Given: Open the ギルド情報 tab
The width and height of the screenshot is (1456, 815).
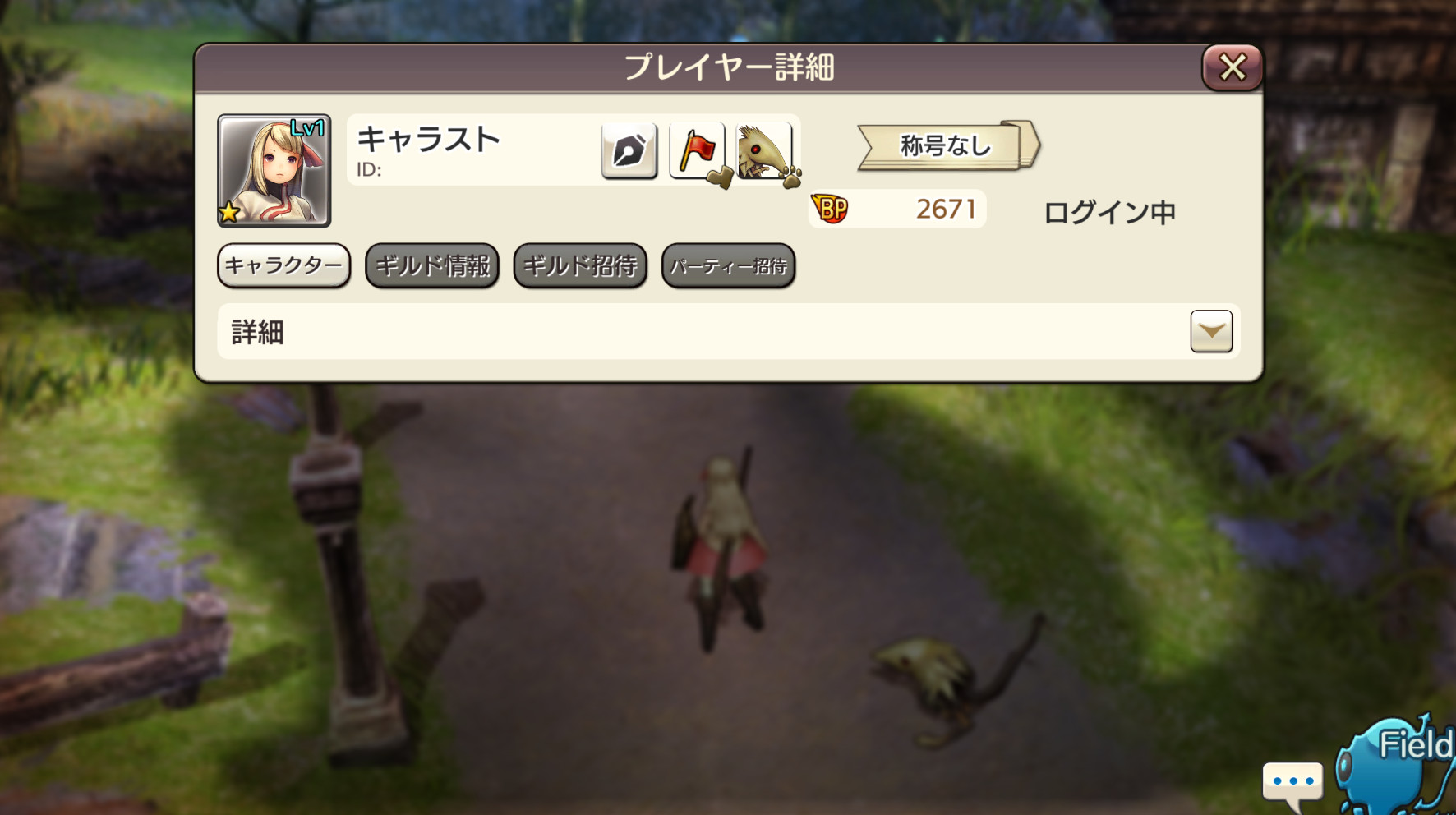Looking at the screenshot, I should [432, 265].
